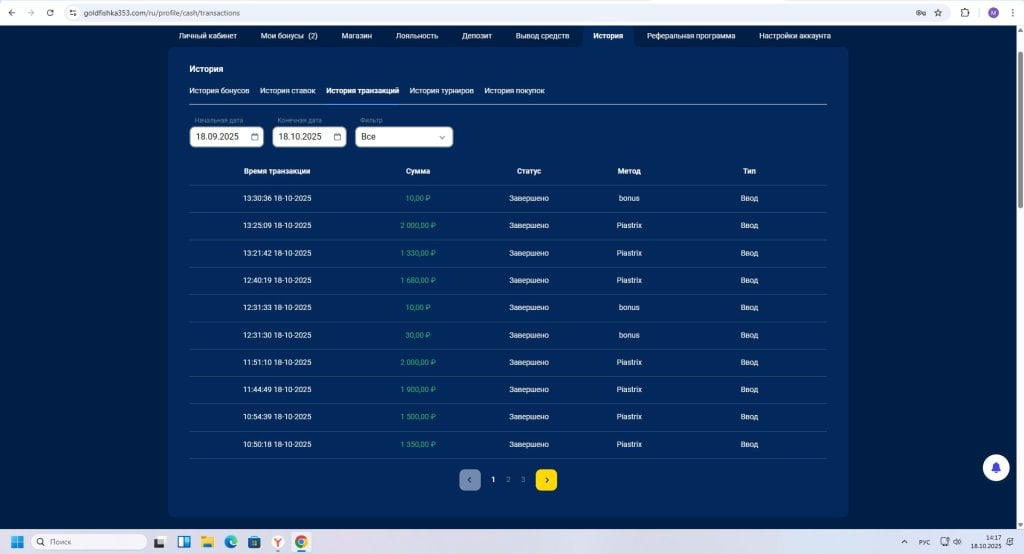Show hidden tray icons chevron
The image size is (1024, 554).
point(904,542)
